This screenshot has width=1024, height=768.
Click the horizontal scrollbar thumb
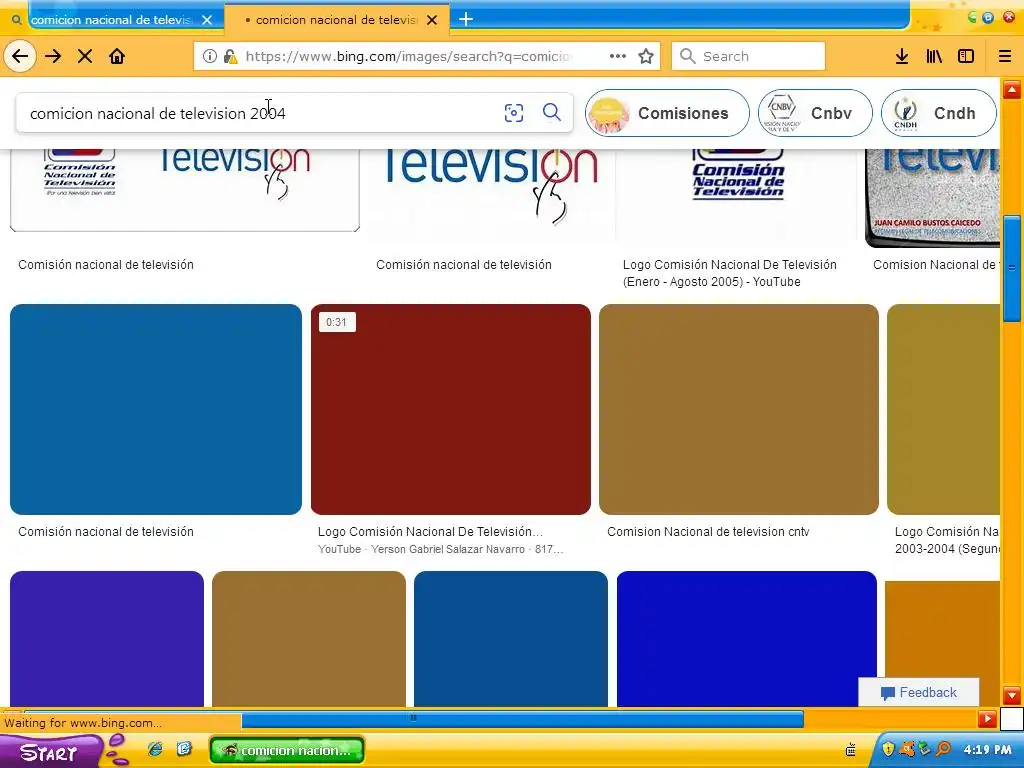click(522, 719)
